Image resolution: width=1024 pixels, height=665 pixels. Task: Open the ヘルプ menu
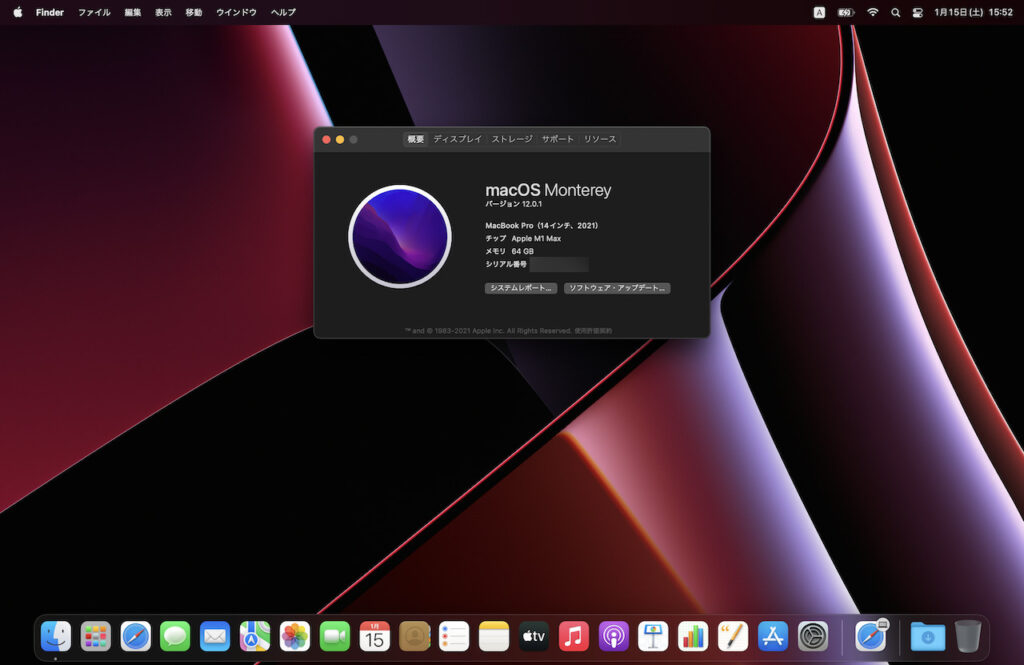pyautogui.click(x=283, y=12)
